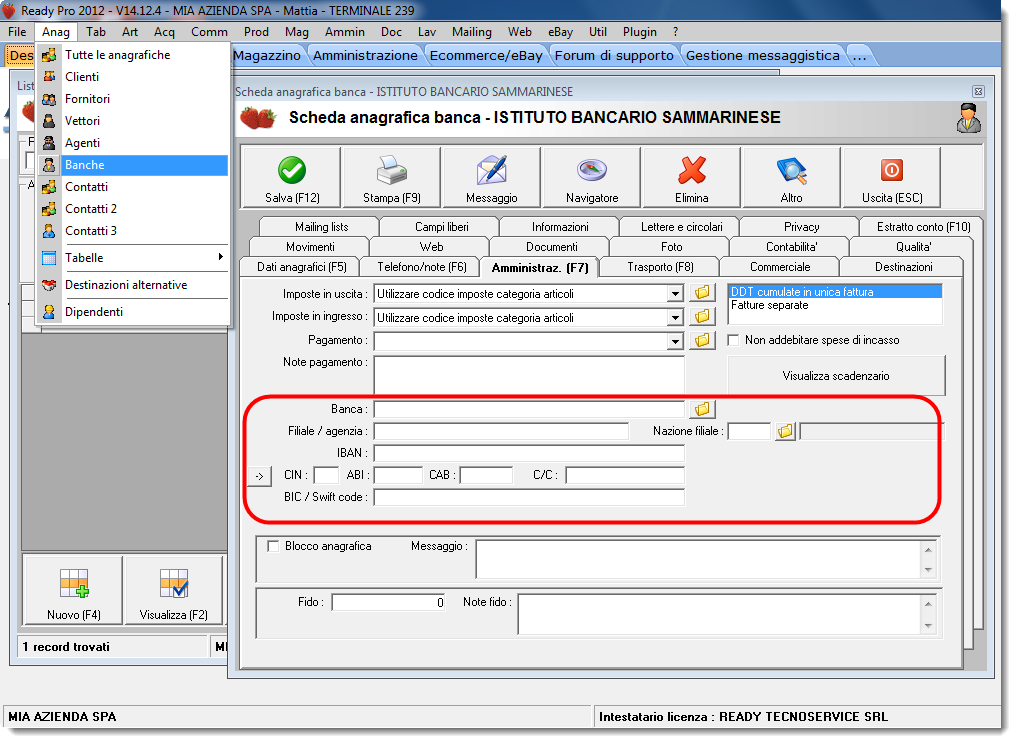Open the Plugin menu
This screenshot has height=743, width=1016.
click(640, 32)
